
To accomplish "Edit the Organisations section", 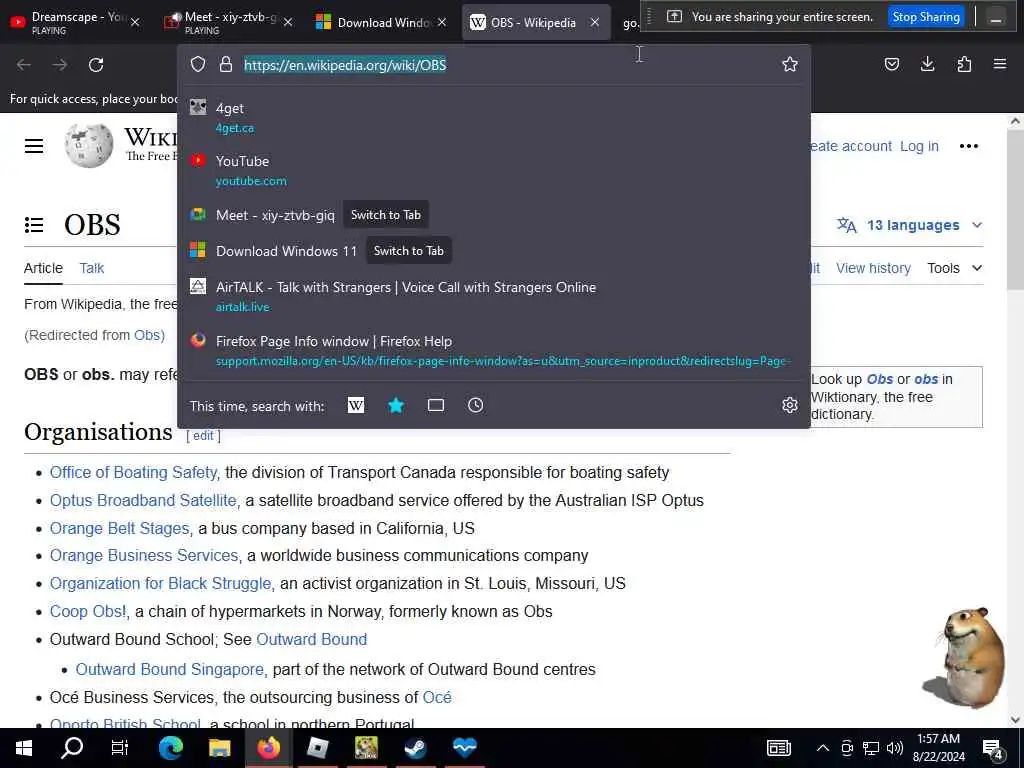I will point(203,436).
